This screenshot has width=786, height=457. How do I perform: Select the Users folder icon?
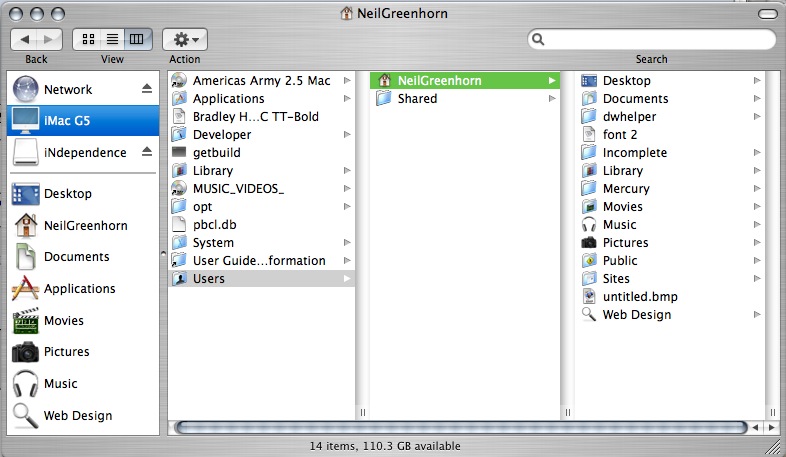pos(179,279)
